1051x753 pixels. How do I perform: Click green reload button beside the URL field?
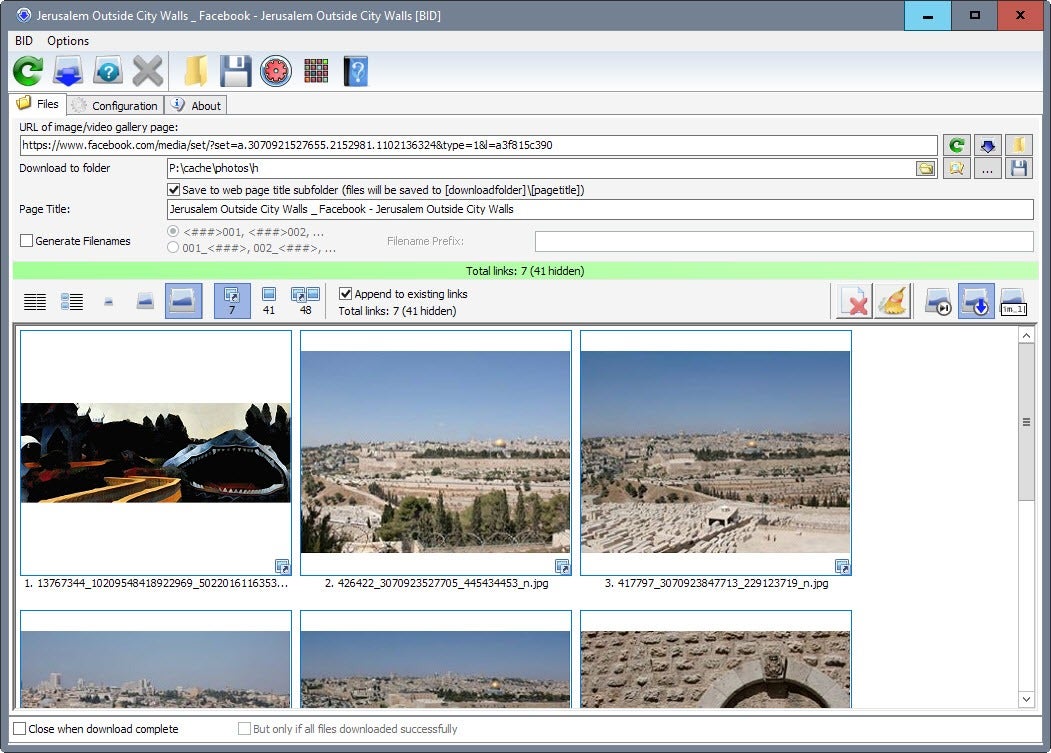(956, 145)
